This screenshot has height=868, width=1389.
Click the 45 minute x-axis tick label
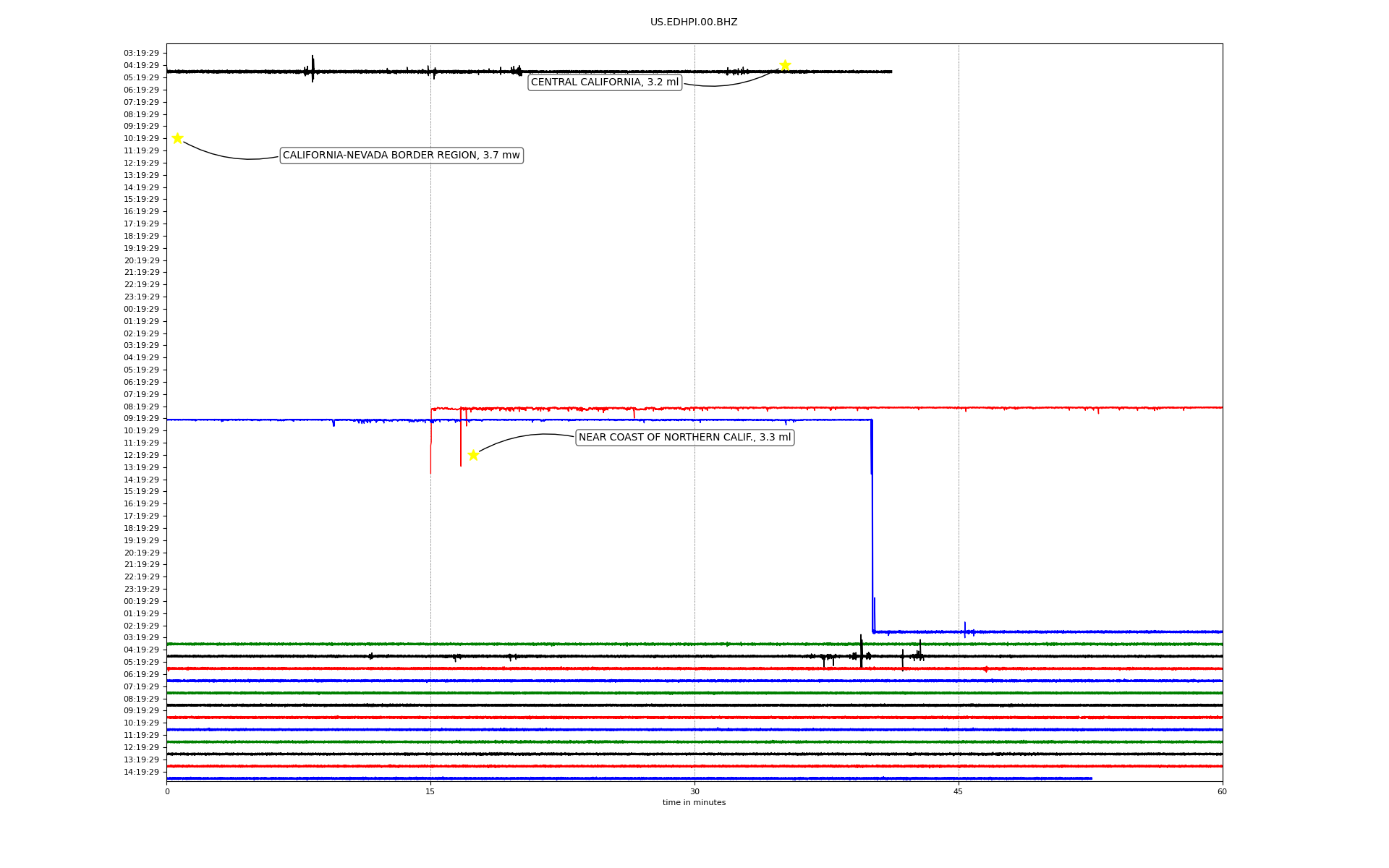pyautogui.click(x=959, y=791)
